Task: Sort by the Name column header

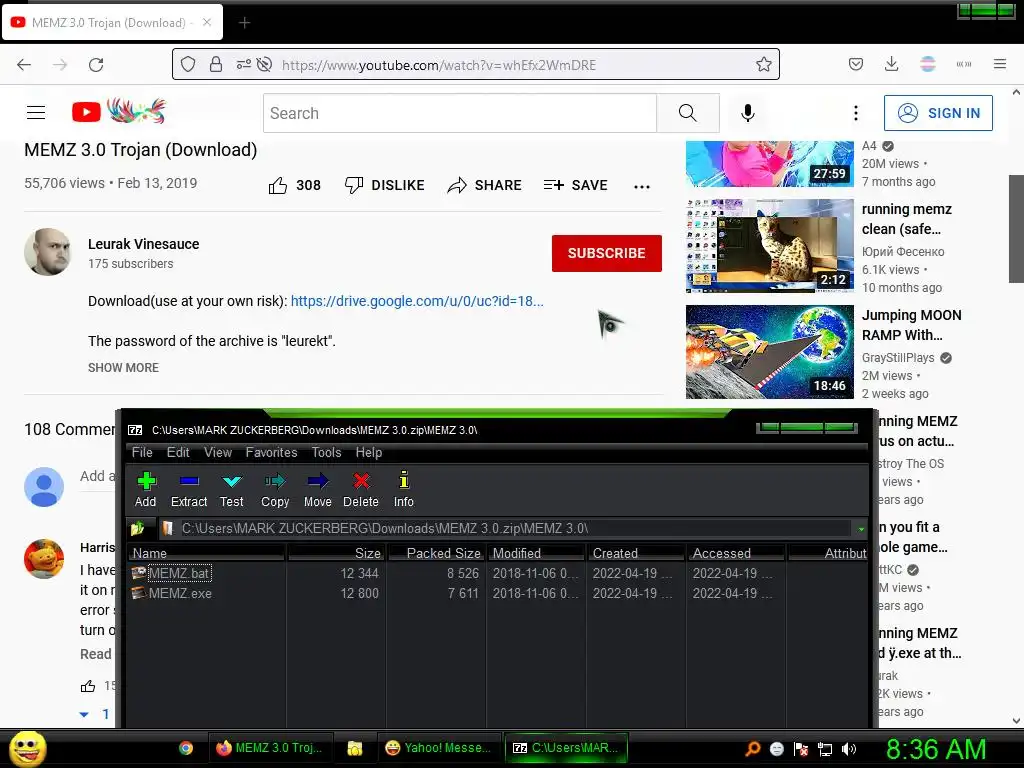Action: point(206,553)
